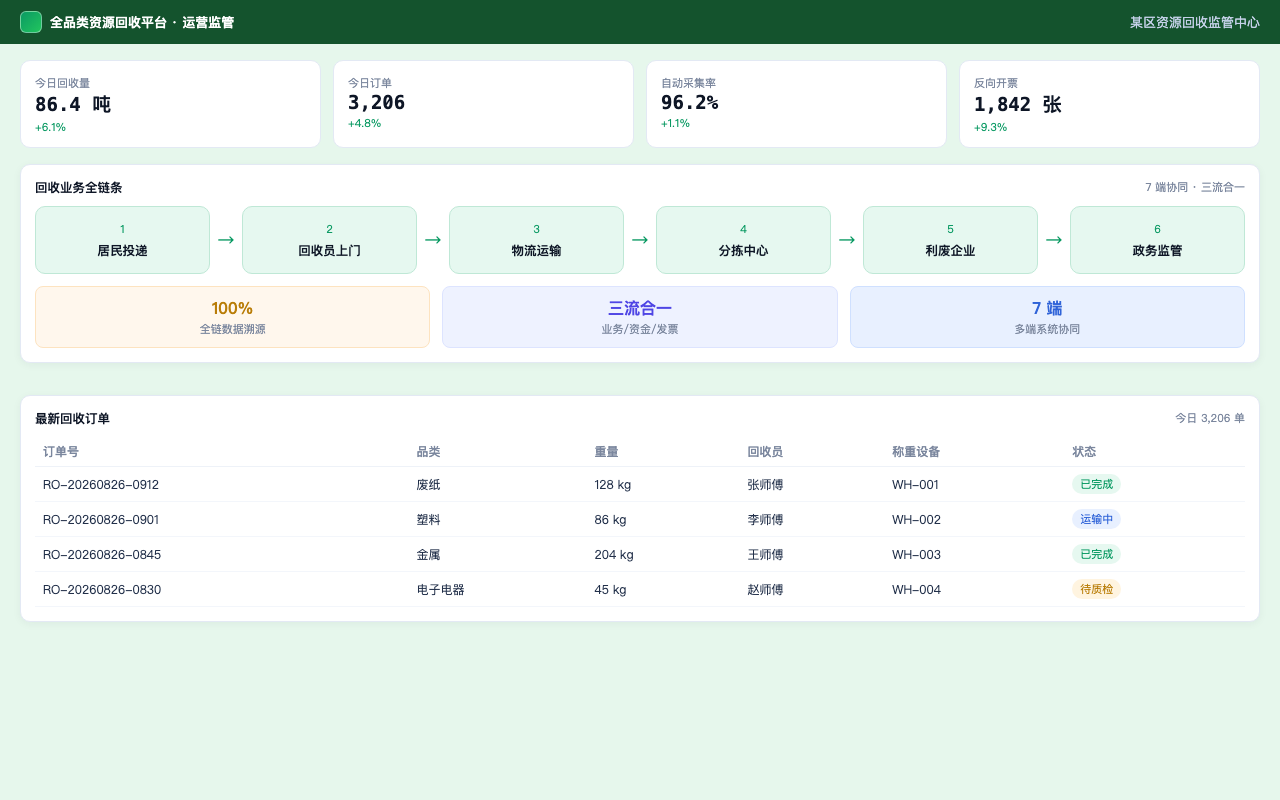Select chain step 6 政务监管
Viewport: 1280px width, 800px height.
coord(1157,240)
